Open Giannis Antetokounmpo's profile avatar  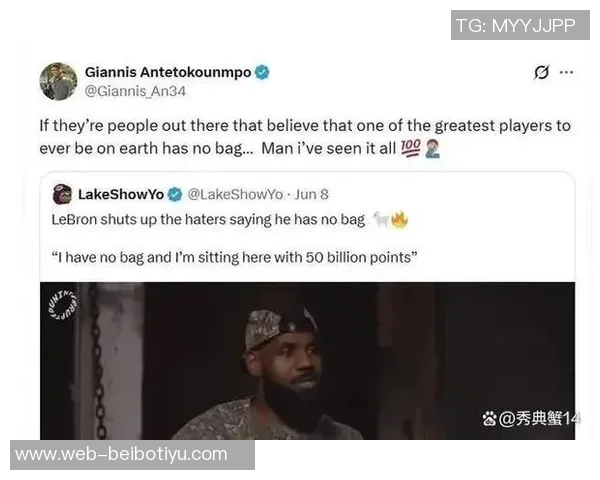[x=58, y=82]
